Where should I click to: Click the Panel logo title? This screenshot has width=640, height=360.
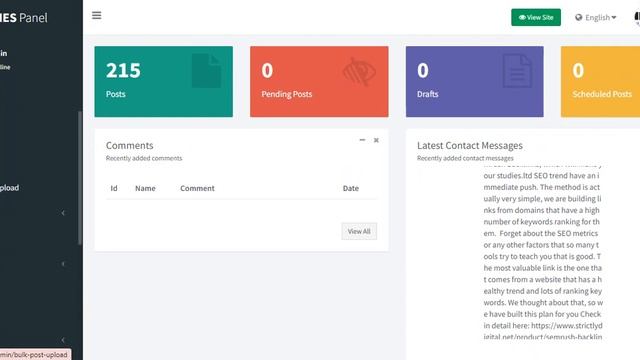click(x=24, y=18)
